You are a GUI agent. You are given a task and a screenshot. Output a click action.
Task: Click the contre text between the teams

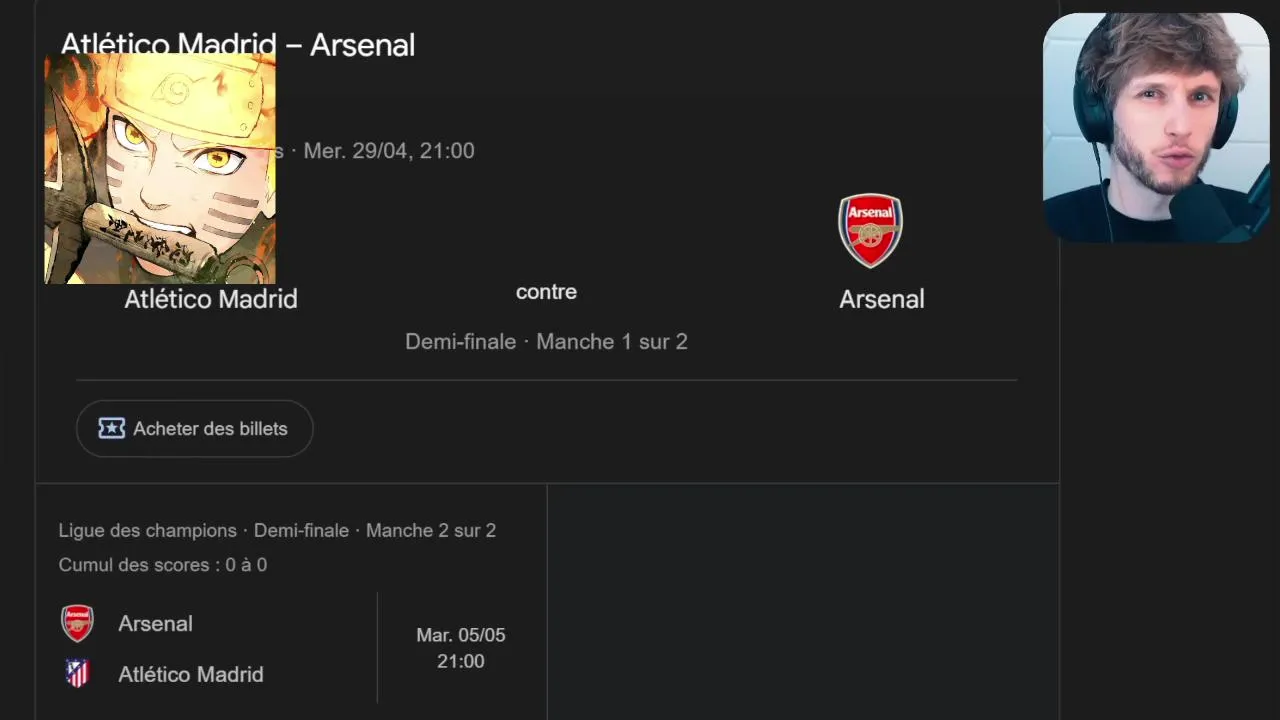point(546,292)
